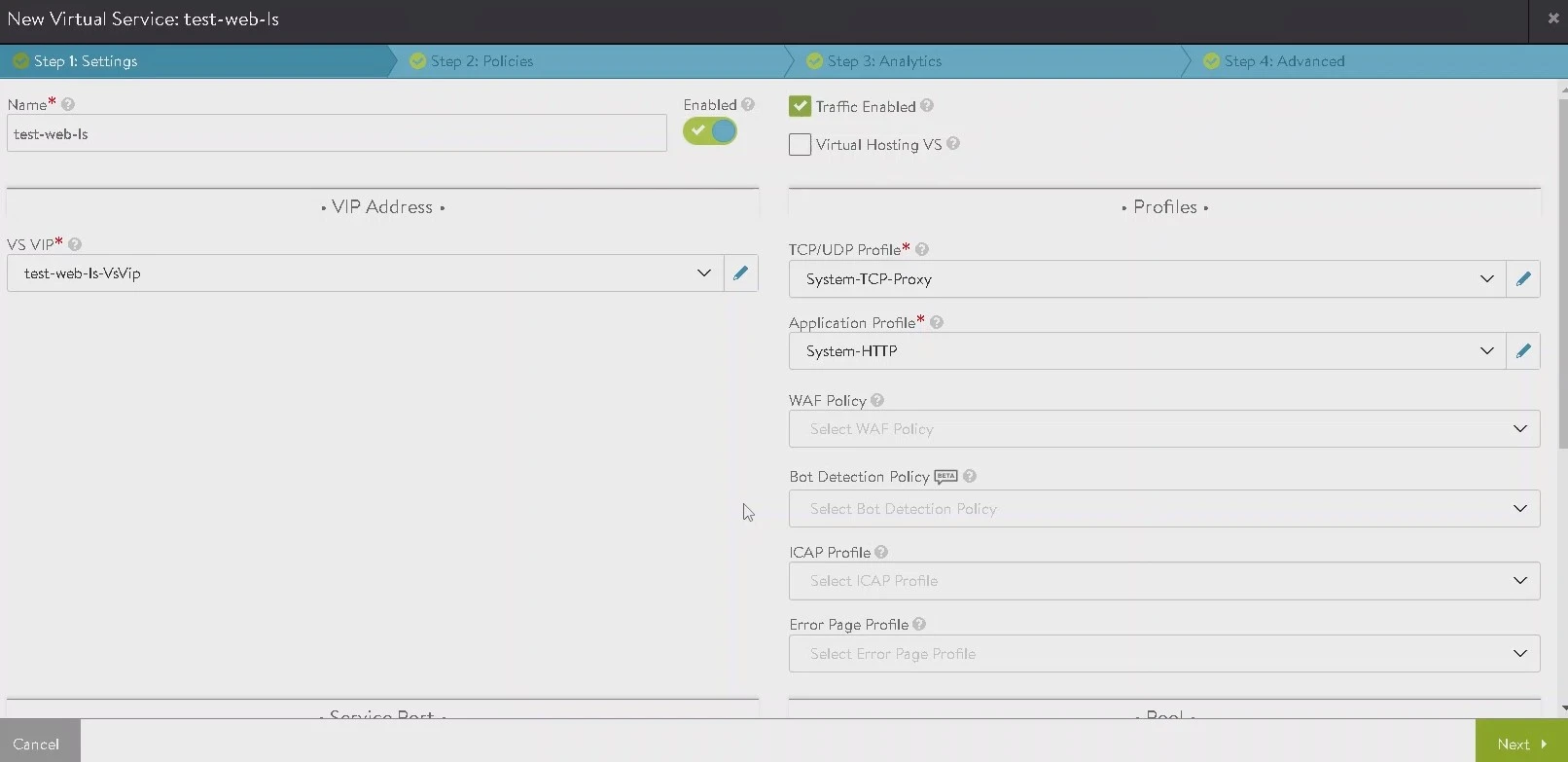1568x762 pixels.
Task: Go to Step 2: Policies tab
Action: 591,61
